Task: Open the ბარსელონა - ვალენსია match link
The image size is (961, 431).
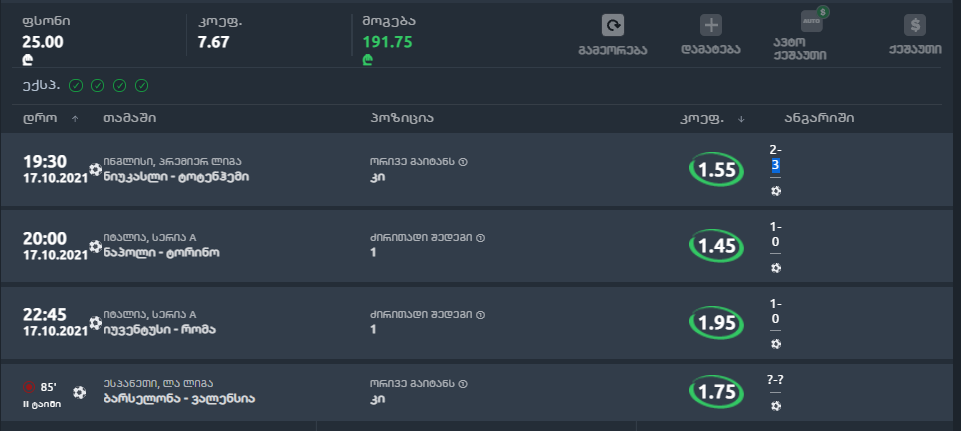Action: (x=179, y=398)
